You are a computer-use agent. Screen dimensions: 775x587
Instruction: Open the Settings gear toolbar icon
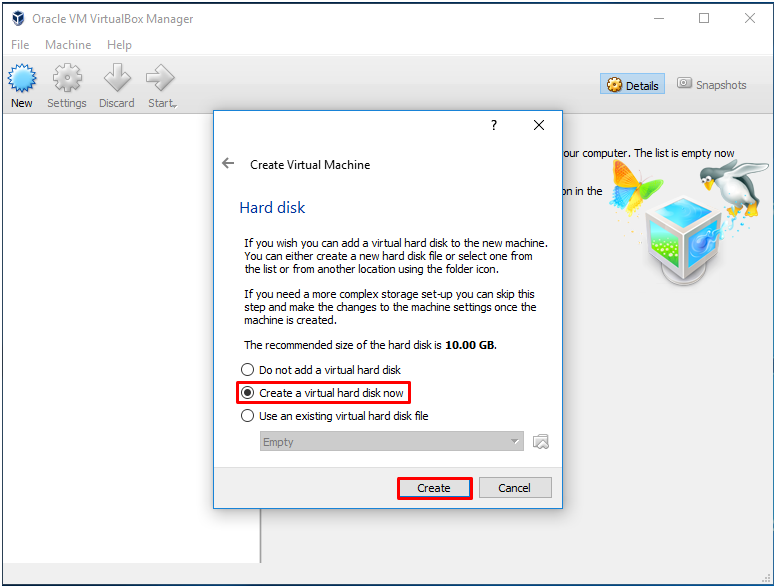[x=67, y=80]
